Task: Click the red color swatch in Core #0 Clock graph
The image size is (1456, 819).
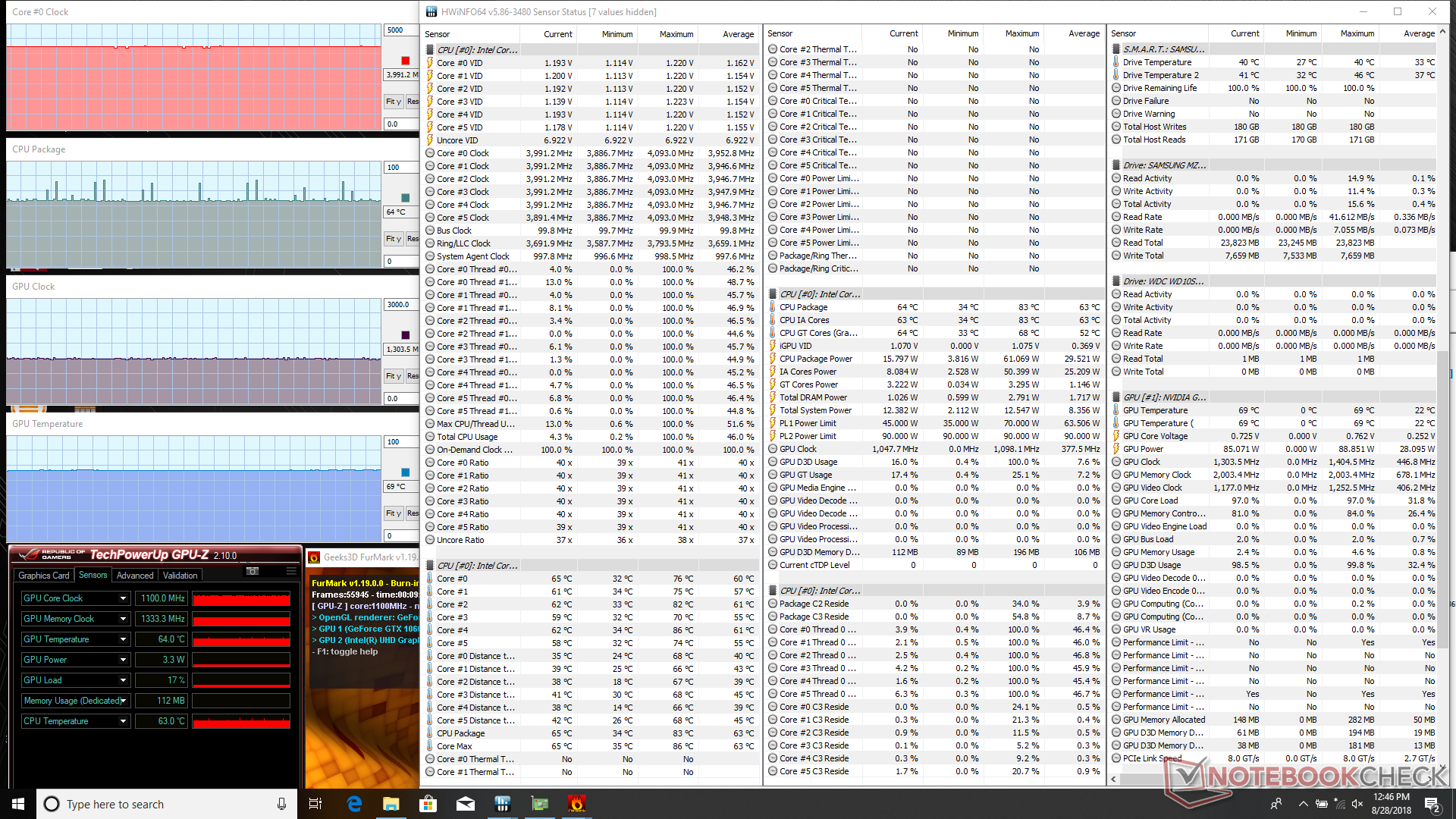Action: pos(405,61)
